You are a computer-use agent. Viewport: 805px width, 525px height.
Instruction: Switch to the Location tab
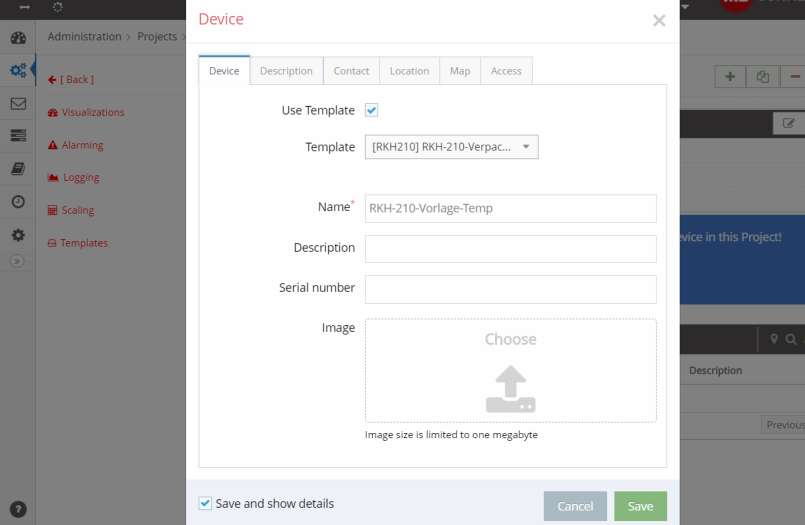(409, 71)
